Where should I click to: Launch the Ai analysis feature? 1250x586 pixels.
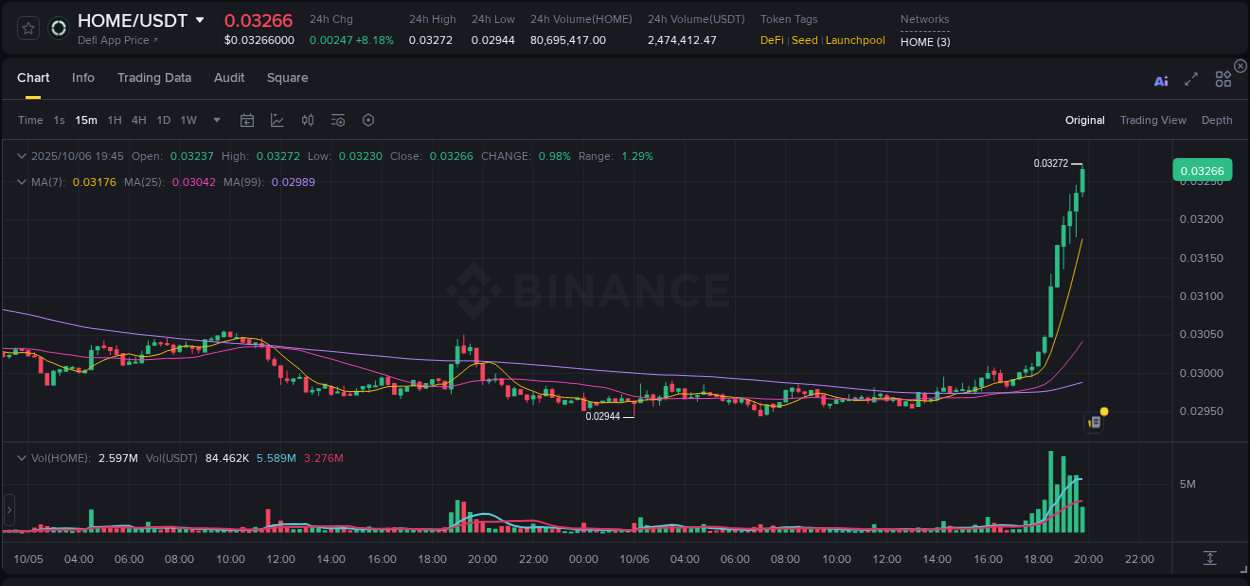(1161, 80)
